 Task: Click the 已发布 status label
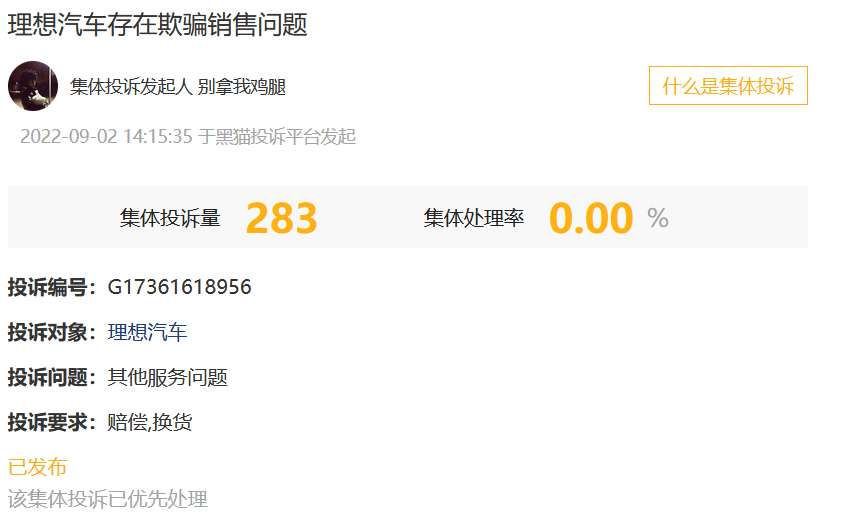tap(37, 467)
